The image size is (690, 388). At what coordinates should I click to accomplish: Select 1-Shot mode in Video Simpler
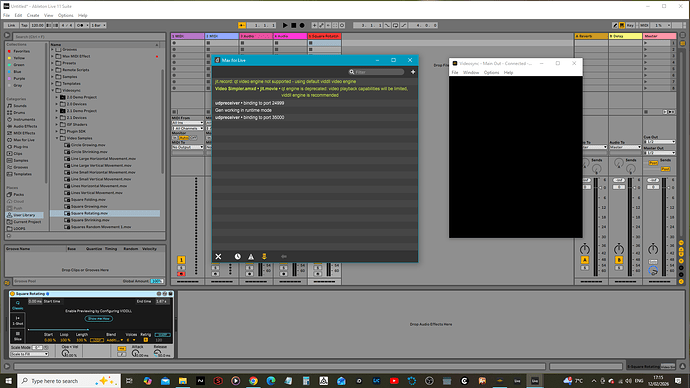click(18, 320)
